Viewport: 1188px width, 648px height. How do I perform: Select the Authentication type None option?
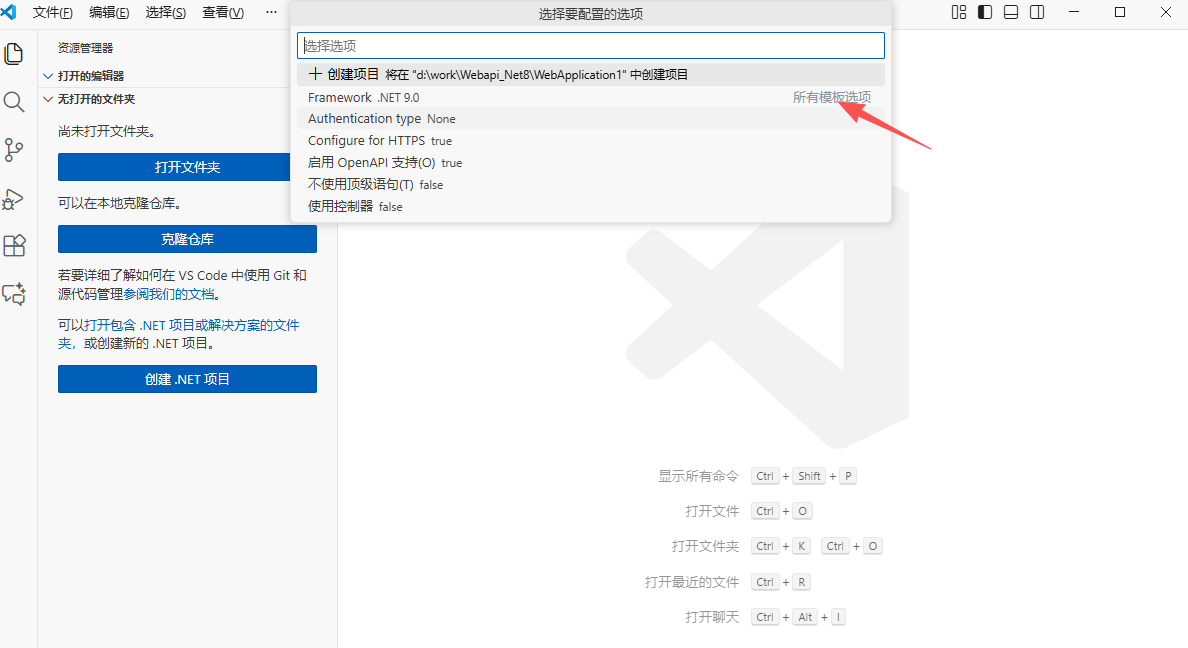(x=590, y=119)
